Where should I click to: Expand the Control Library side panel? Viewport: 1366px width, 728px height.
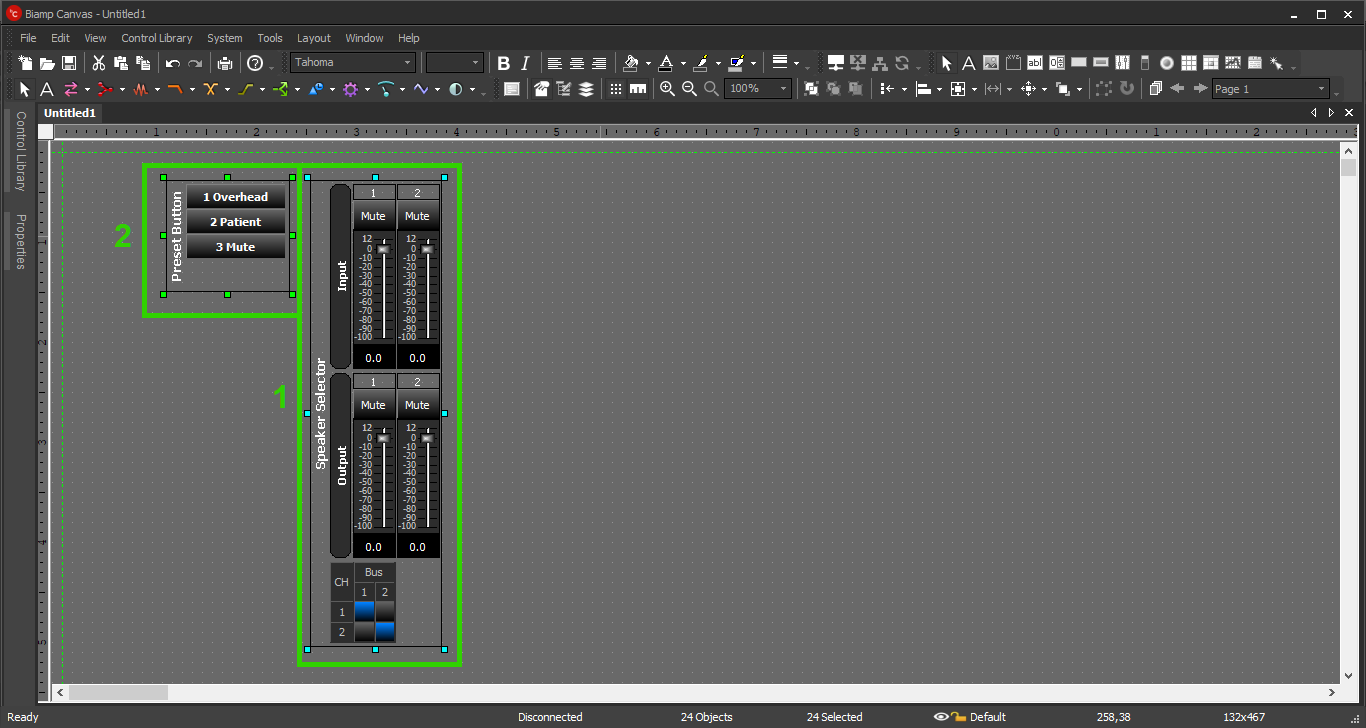click(x=19, y=151)
